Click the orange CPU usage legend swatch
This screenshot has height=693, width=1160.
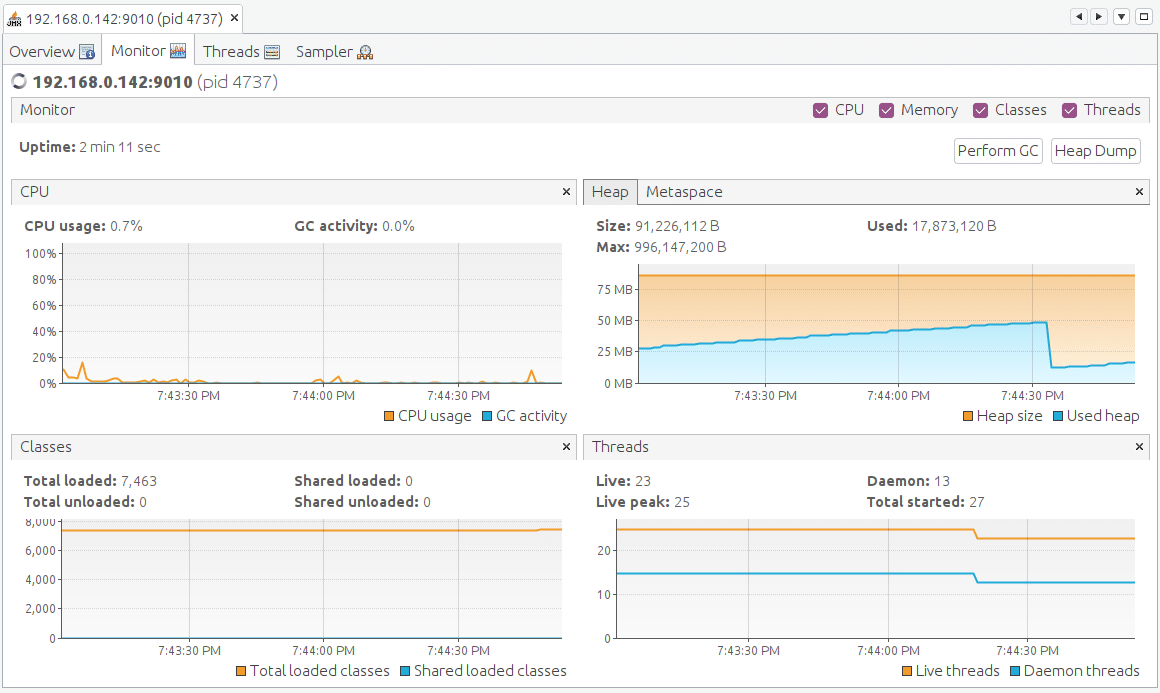389,416
